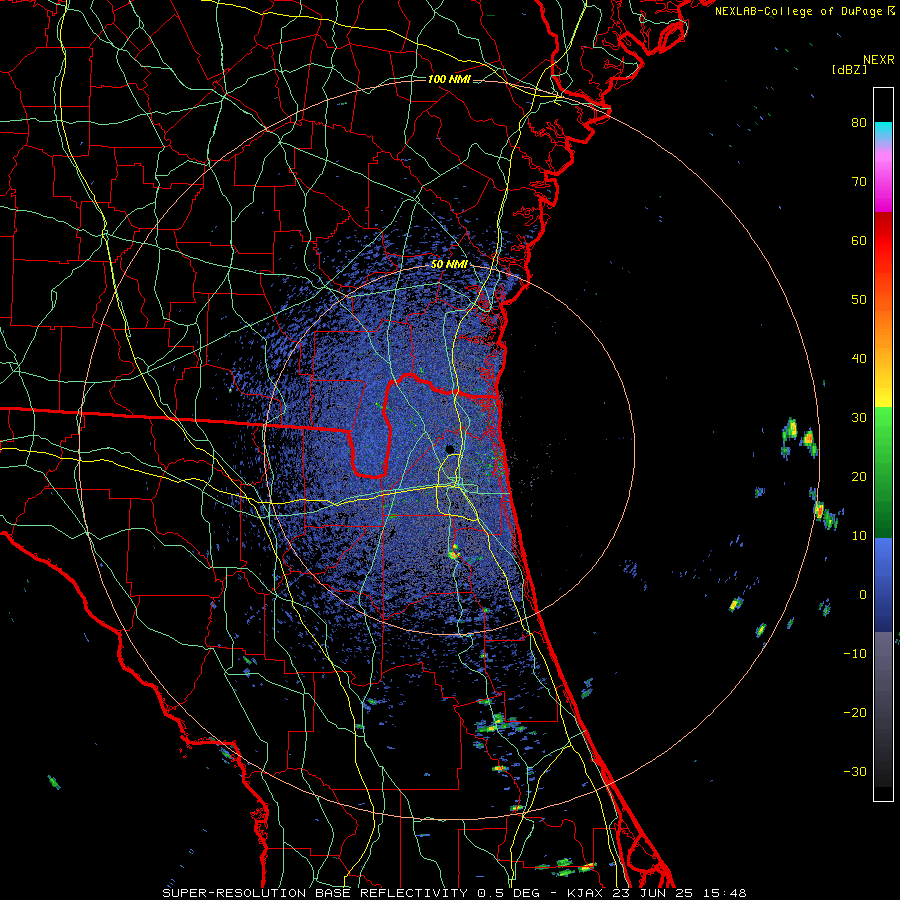Click the 80 value on the dBZ scale
The image size is (900, 900).
(x=859, y=122)
